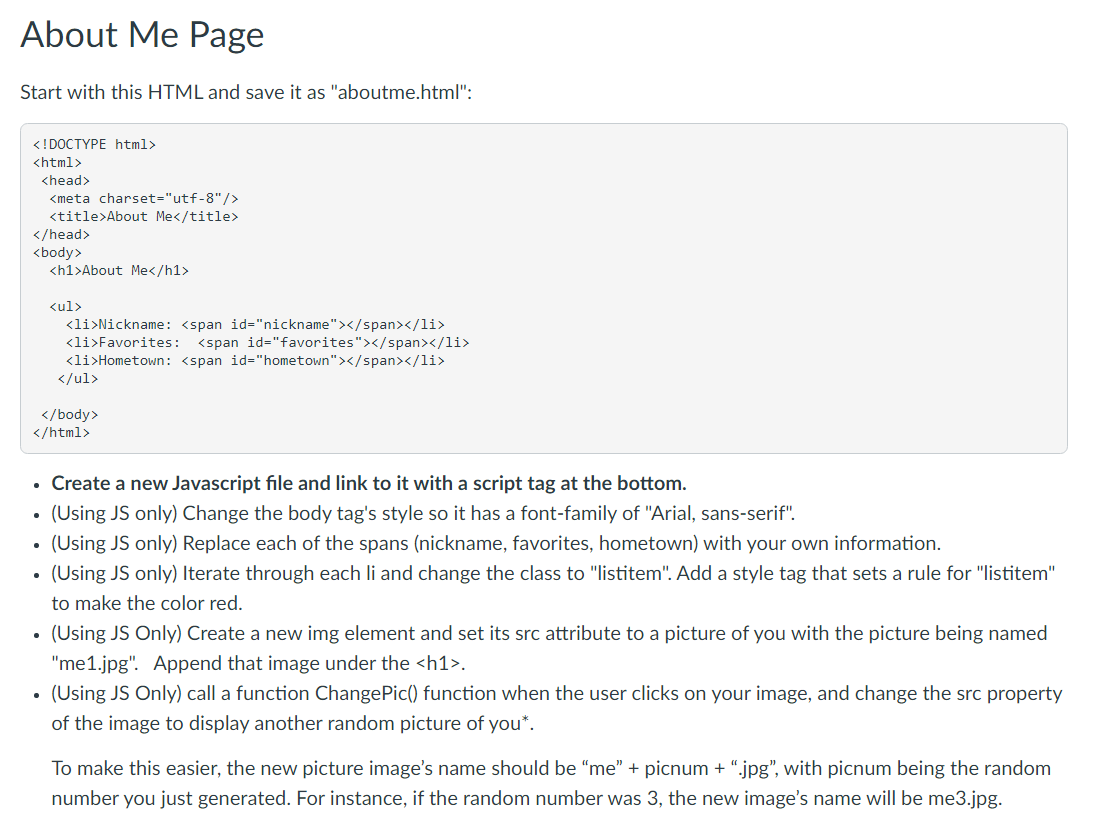Click the DOCTYPE html line in code block
The width and height of the screenshot is (1098, 826).
click(x=95, y=143)
